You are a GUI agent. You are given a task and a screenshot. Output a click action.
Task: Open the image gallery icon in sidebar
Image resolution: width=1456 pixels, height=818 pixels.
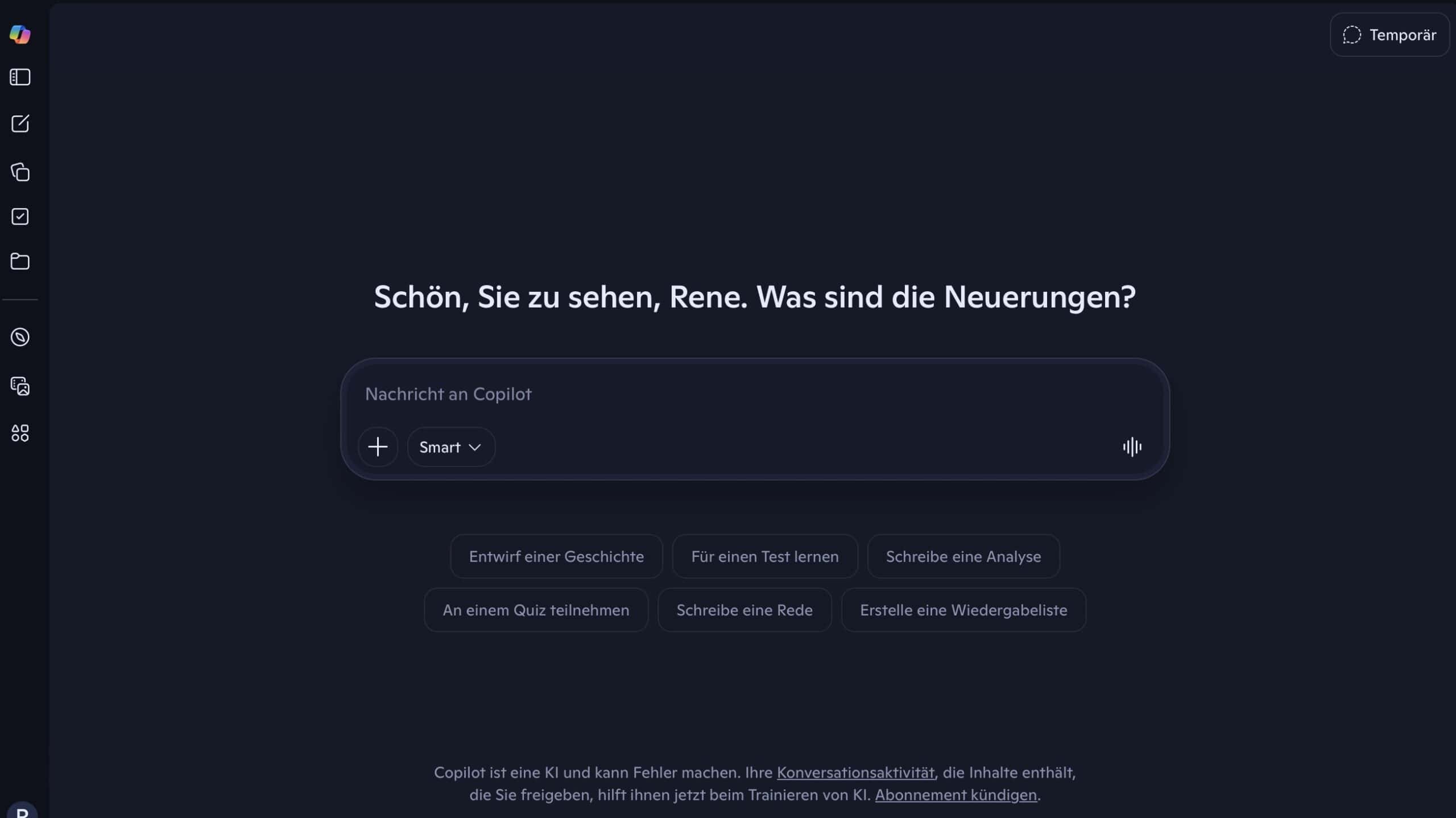[x=20, y=386]
